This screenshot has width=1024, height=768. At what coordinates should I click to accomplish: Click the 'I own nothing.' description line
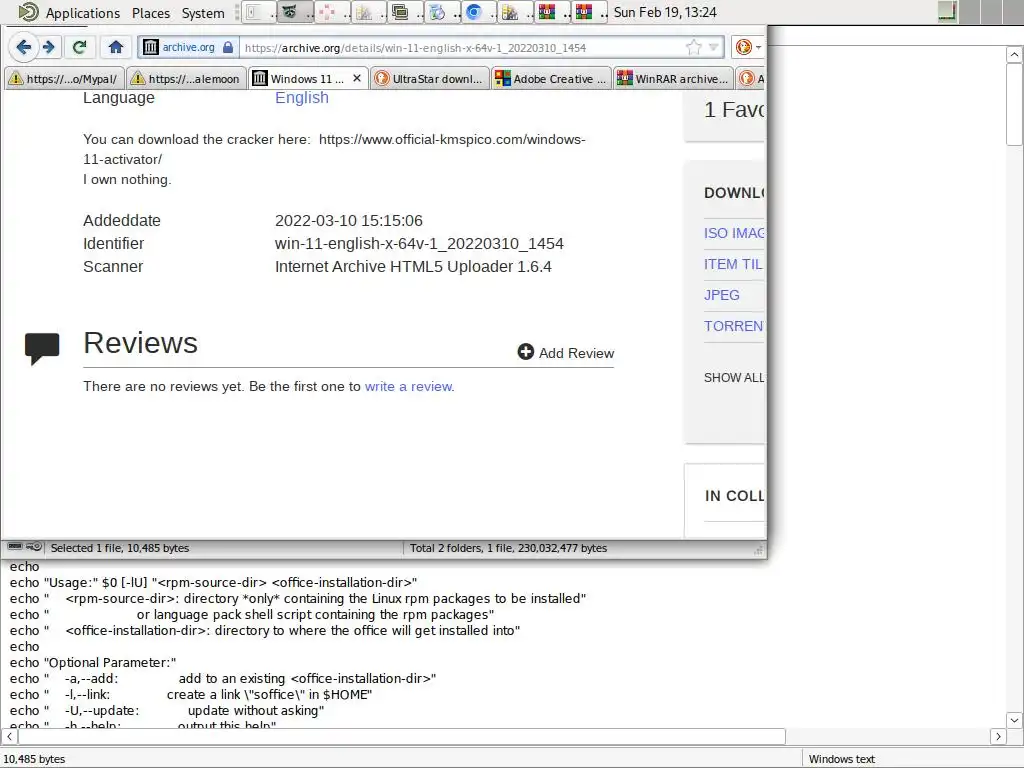point(127,180)
